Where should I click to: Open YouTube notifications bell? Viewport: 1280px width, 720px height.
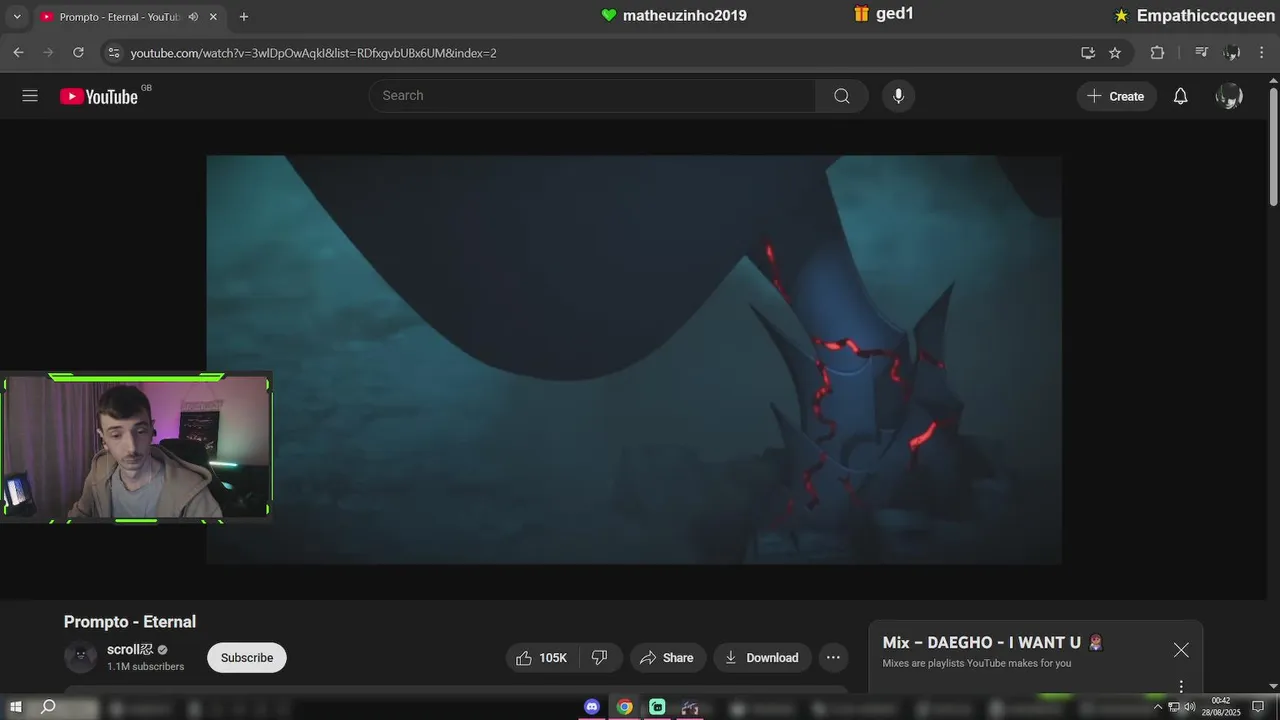pos(1181,96)
